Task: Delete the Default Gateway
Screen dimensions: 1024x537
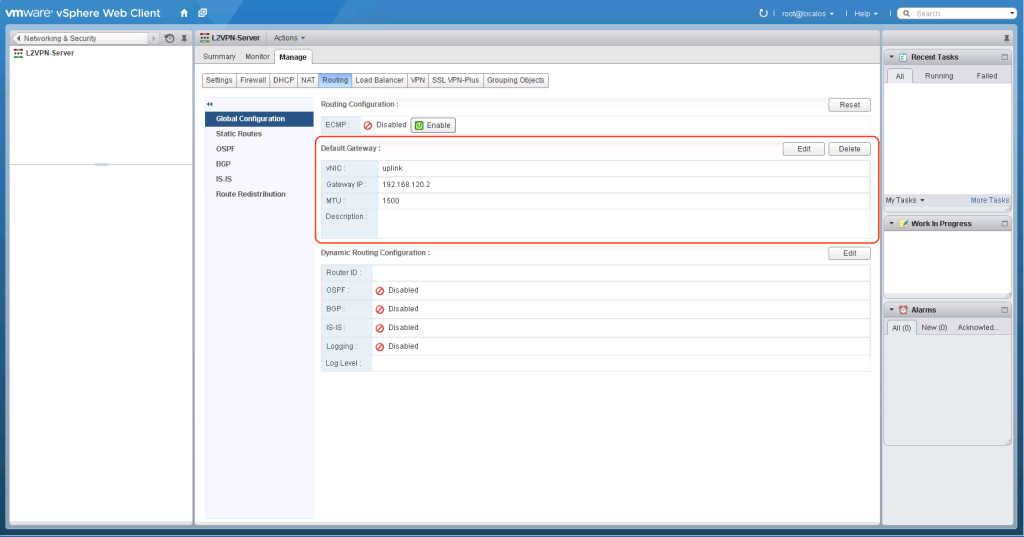Action: coord(849,149)
